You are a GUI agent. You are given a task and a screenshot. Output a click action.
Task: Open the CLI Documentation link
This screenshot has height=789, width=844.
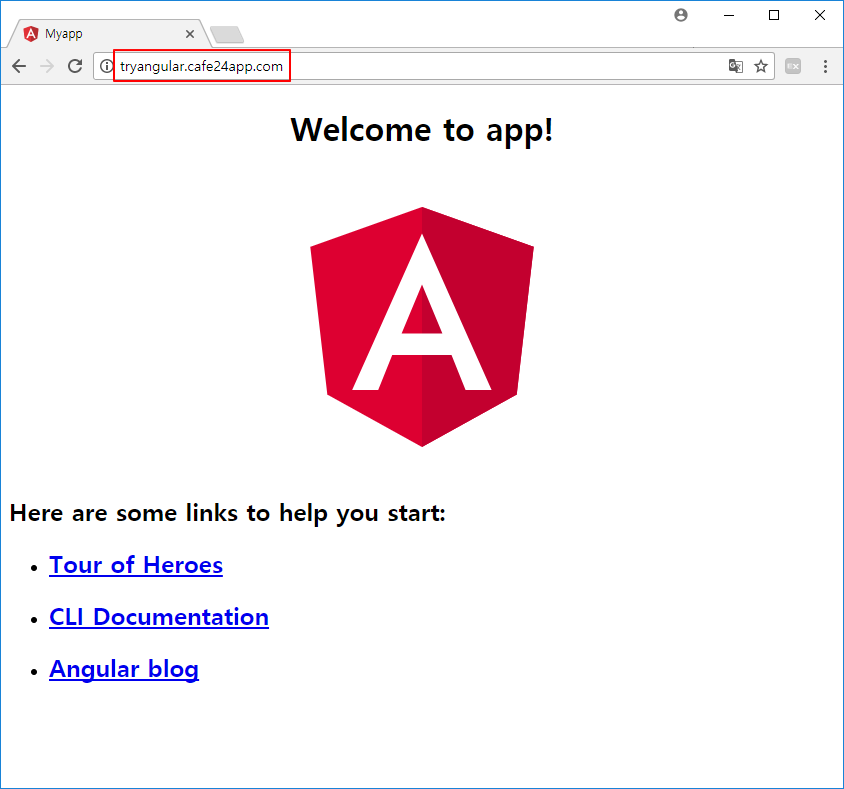coord(159,617)
